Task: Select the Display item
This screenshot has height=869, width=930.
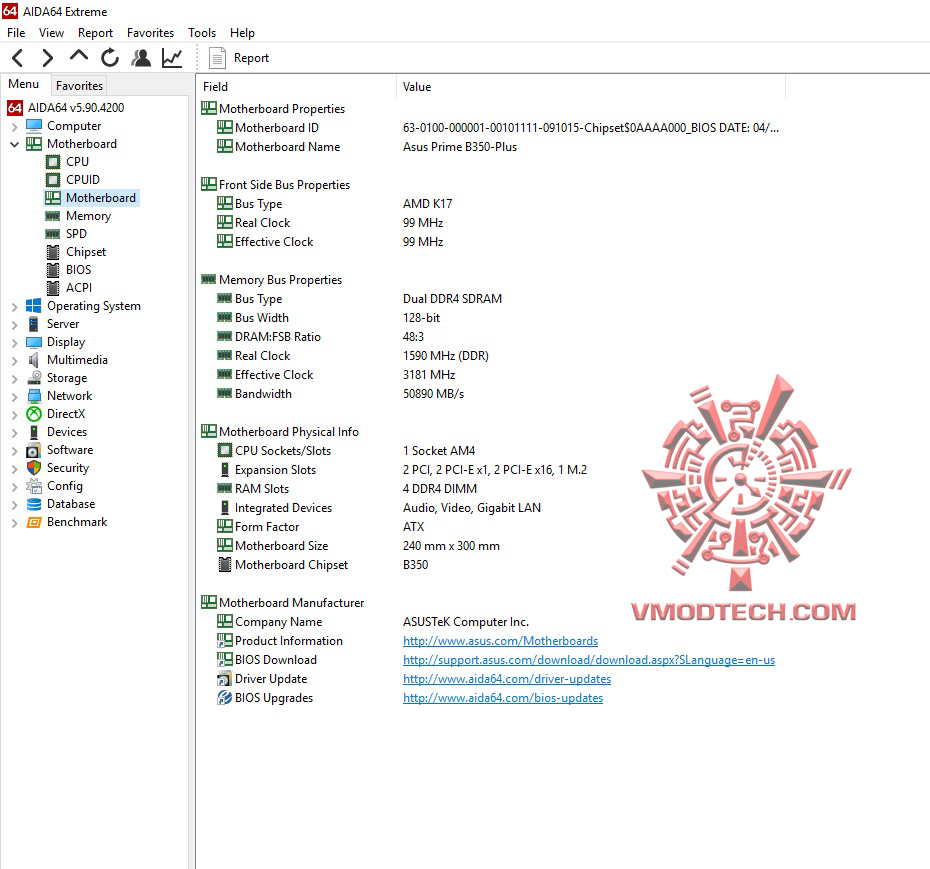Action: click(56, 342)
